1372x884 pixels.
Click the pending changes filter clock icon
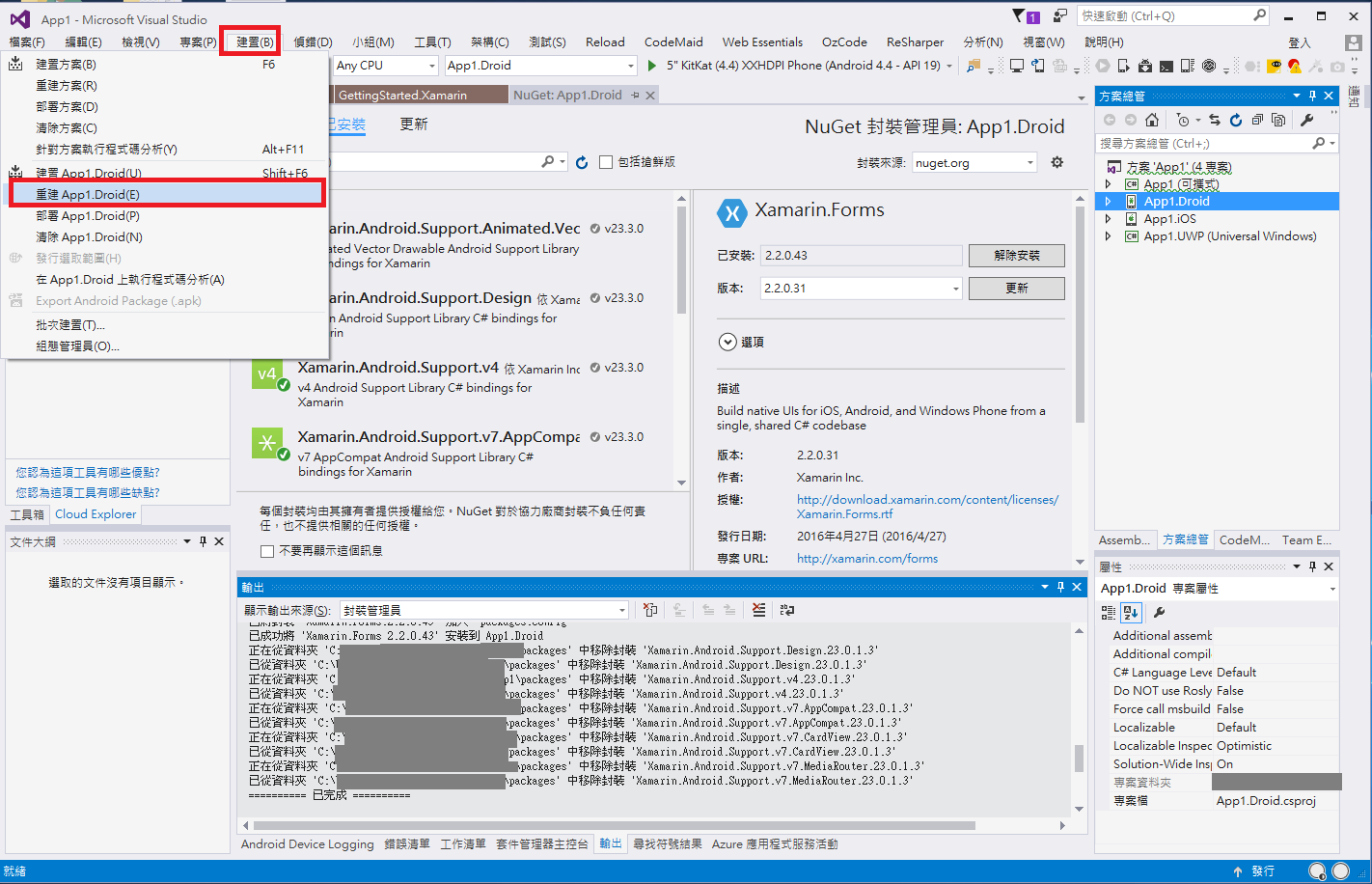(1183, 120)
